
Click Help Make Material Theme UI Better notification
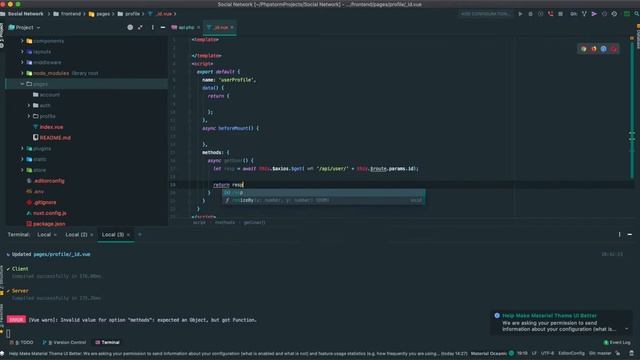click(549, 316)
